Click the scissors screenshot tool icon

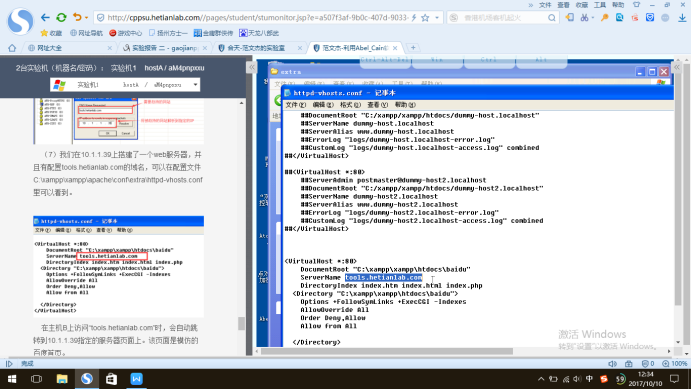(584, 18)
